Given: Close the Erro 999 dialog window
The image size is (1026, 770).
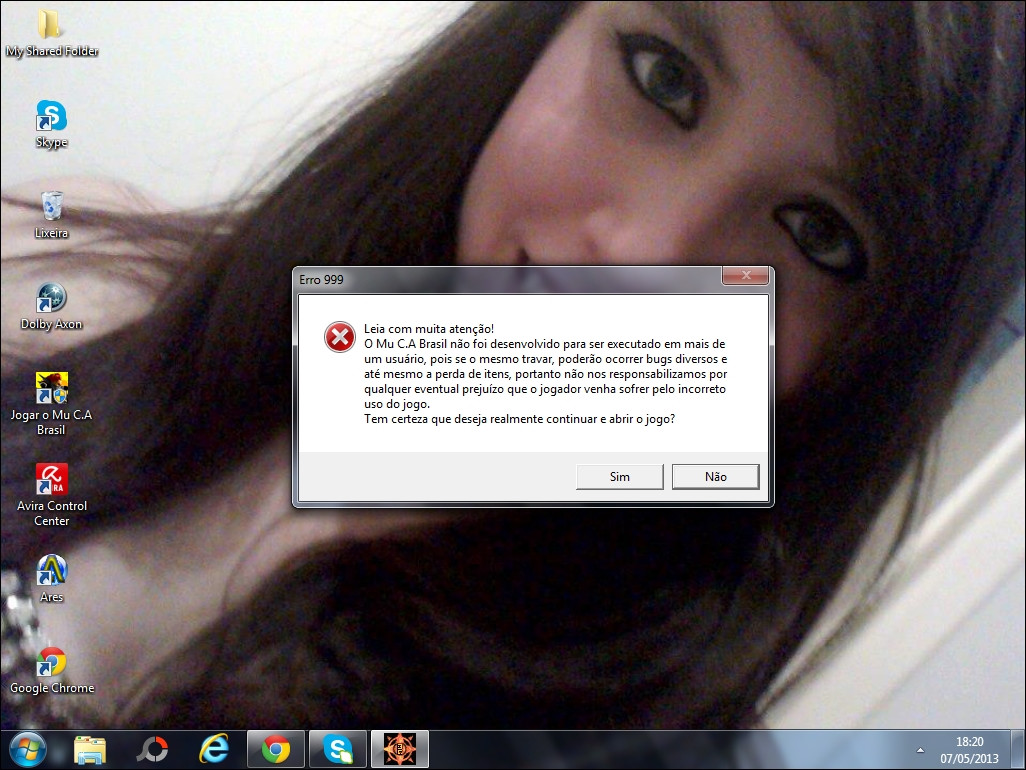Looking at the screenshot, I should click(x=745, y=277).
